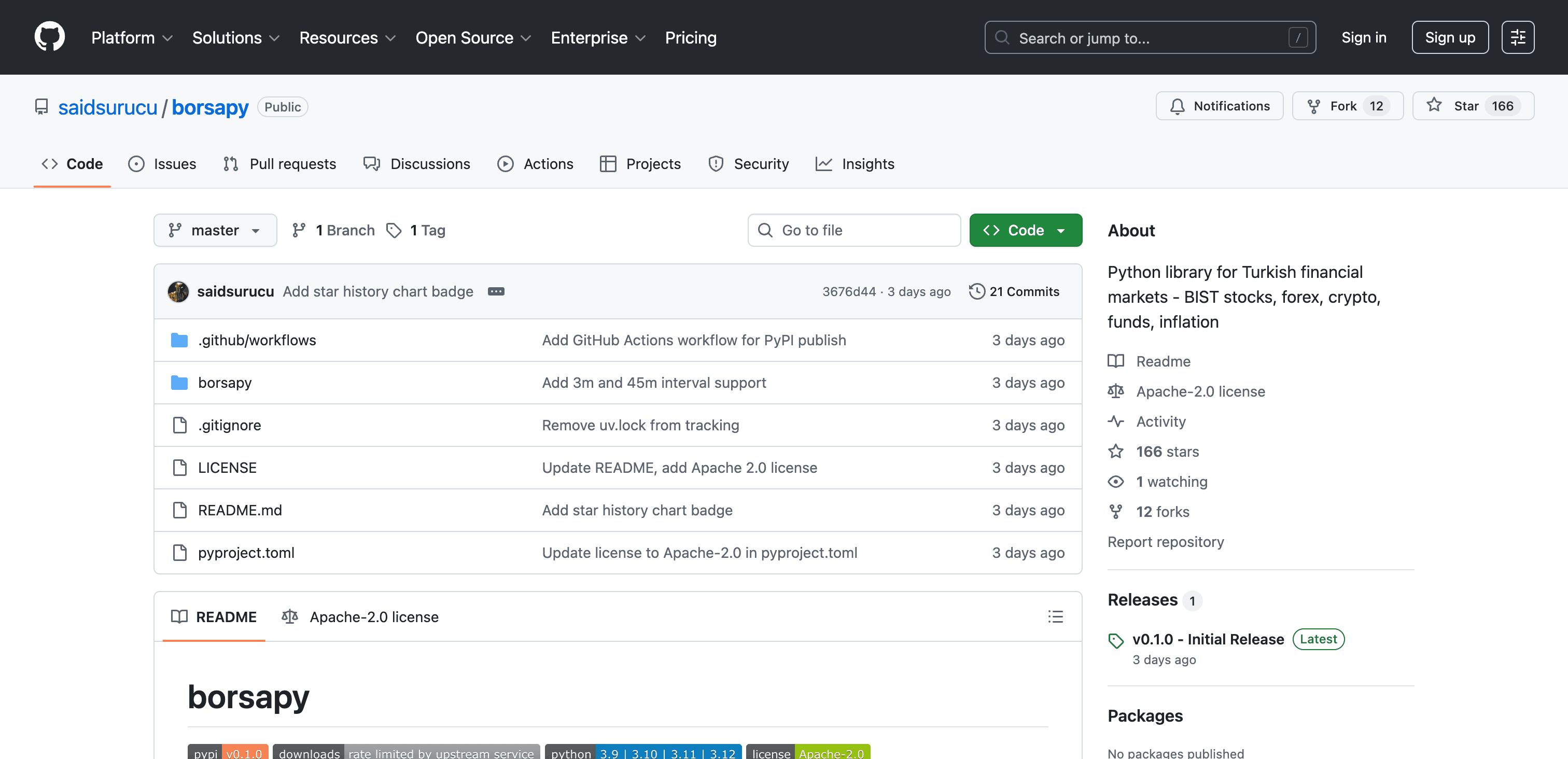Open the master branch selector dropdown
This screenshot has width=1568, height=759.
pyautogui.click(x=216, y=230)
